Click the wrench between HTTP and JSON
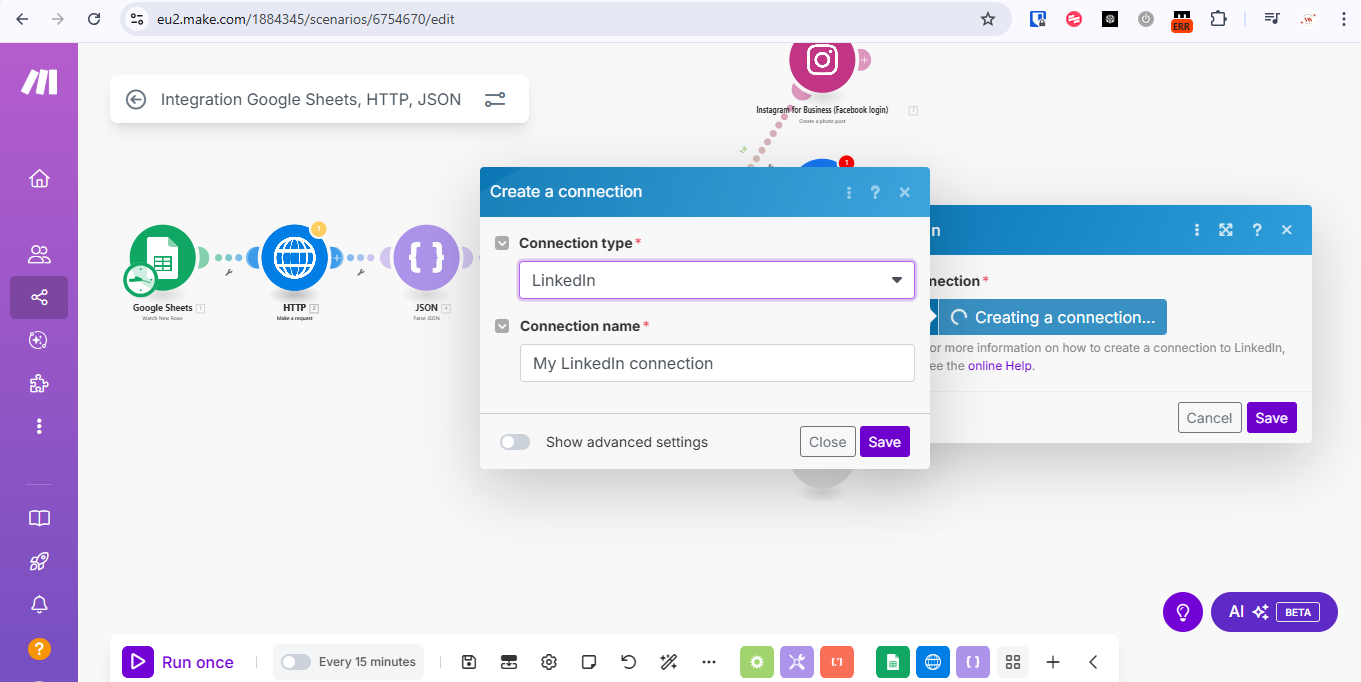The height and width of the screenshot is (682, 1361). (x=360, y=272)
